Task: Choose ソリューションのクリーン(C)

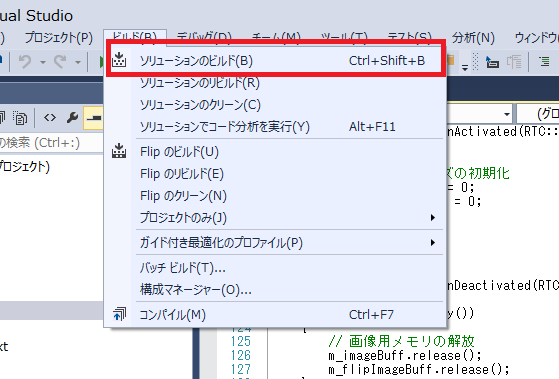Action: (x=275, y=105)
